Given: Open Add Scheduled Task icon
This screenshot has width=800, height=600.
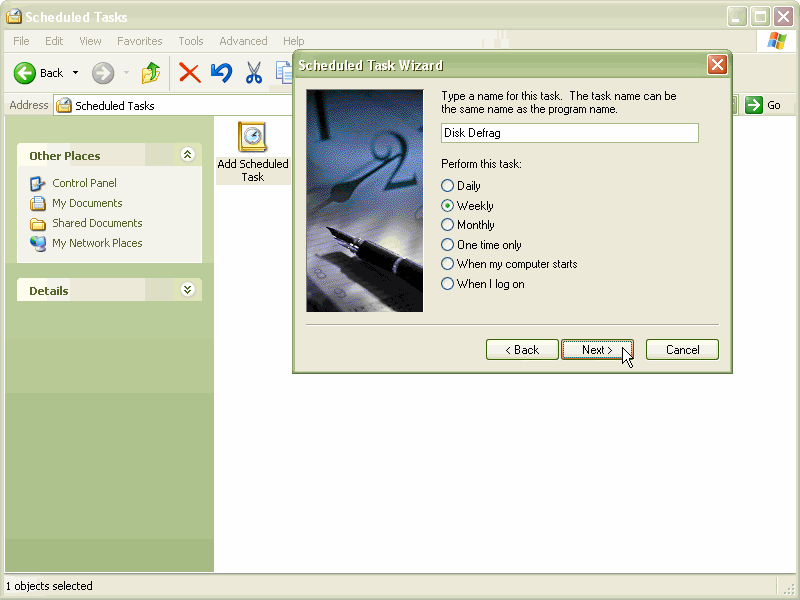Looking at the screenshot, I should pyautogui.click(x=253, y=152).
